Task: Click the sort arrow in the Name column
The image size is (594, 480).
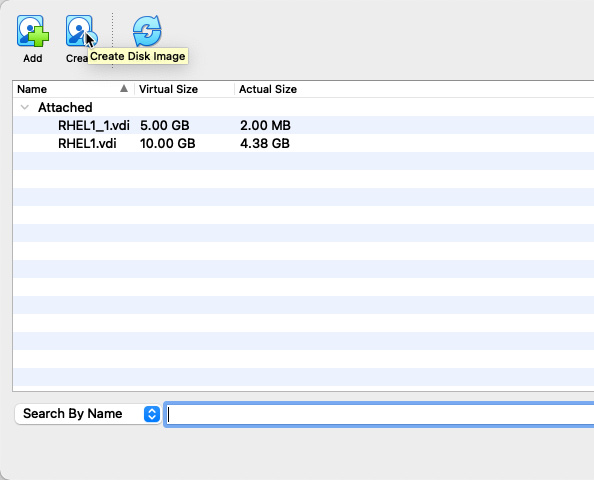Action: coord(124,89)
